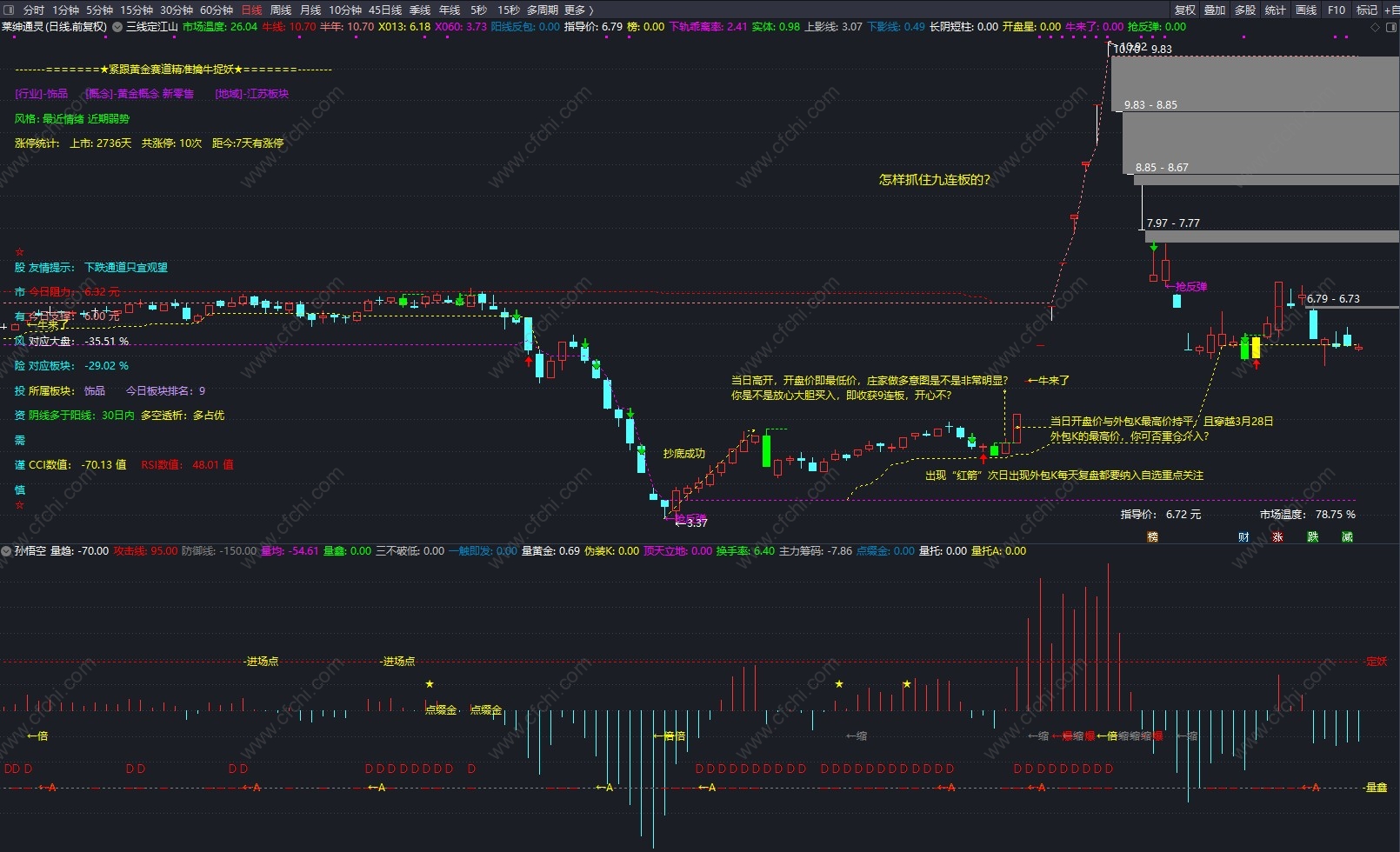Screen dimensions: 1400x852
Task: Click the 抄底成功 chart label
Action: tap(684, 454)
